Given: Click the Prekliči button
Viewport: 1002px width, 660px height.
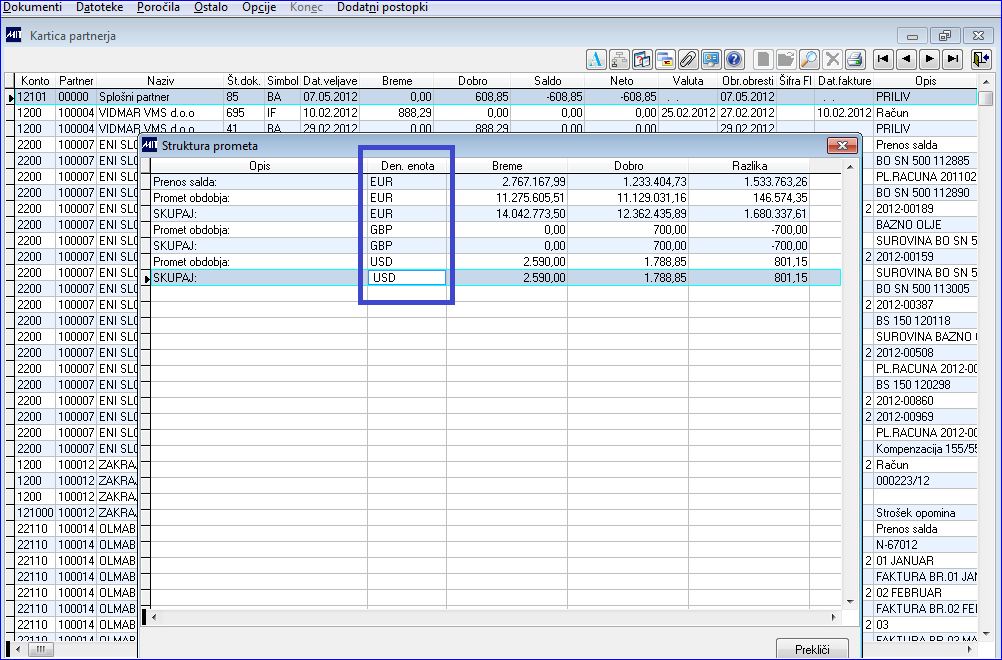Looking at the screenshot, I should 812,649.
